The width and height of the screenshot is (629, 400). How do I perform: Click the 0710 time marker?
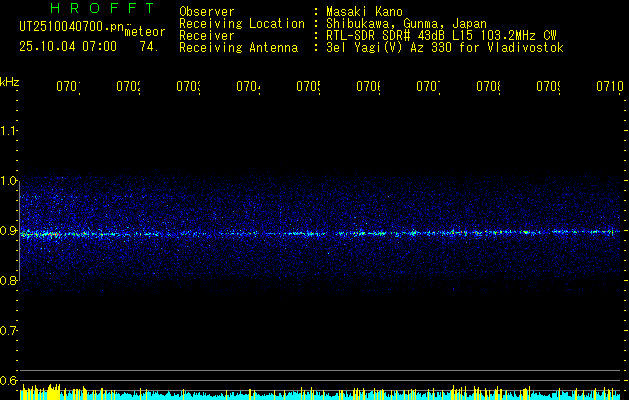[610, 87]
